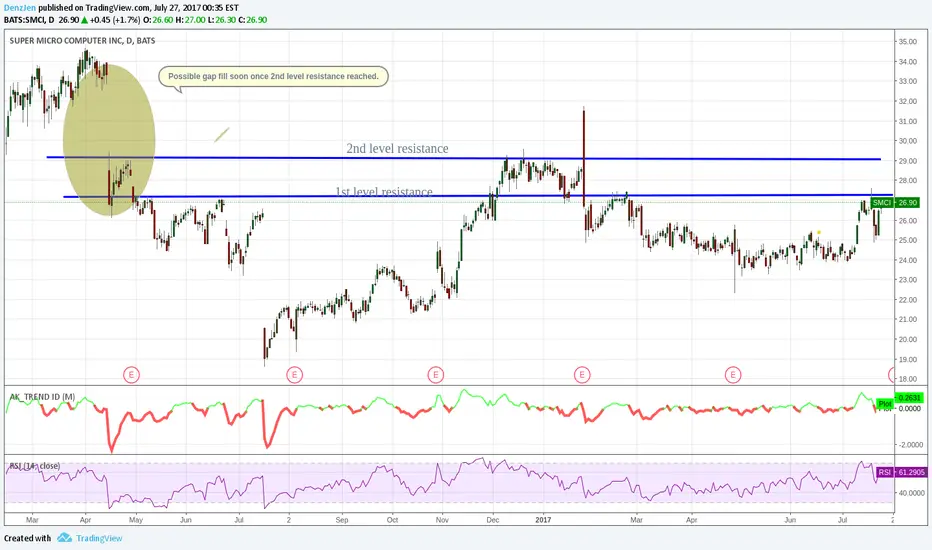932x550 pixels.
Task: Click the 'SUPER MICRO COMPUTER INC, D, BATS' title
Action: tap(82, 40)
